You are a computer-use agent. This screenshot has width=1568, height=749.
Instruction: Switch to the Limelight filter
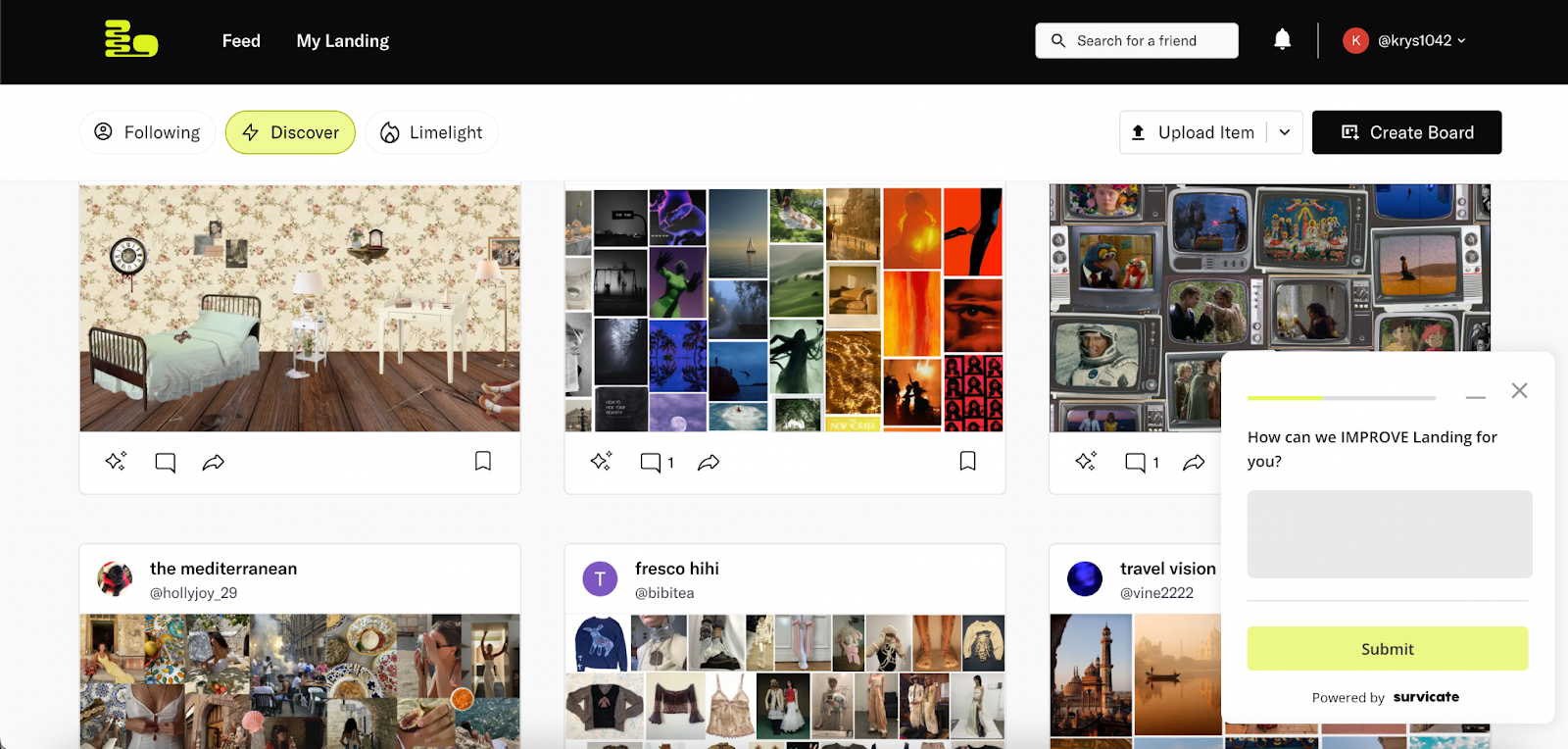coord(431,132)
